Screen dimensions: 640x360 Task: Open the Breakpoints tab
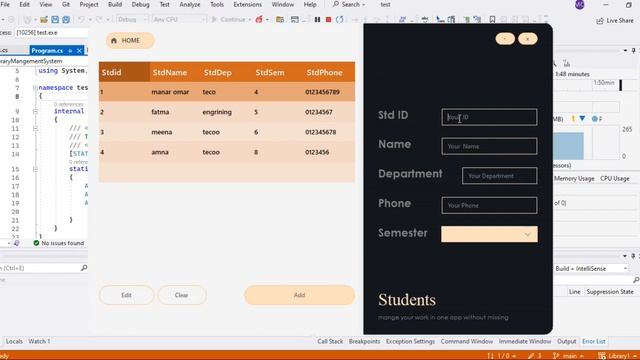(364, 341)
